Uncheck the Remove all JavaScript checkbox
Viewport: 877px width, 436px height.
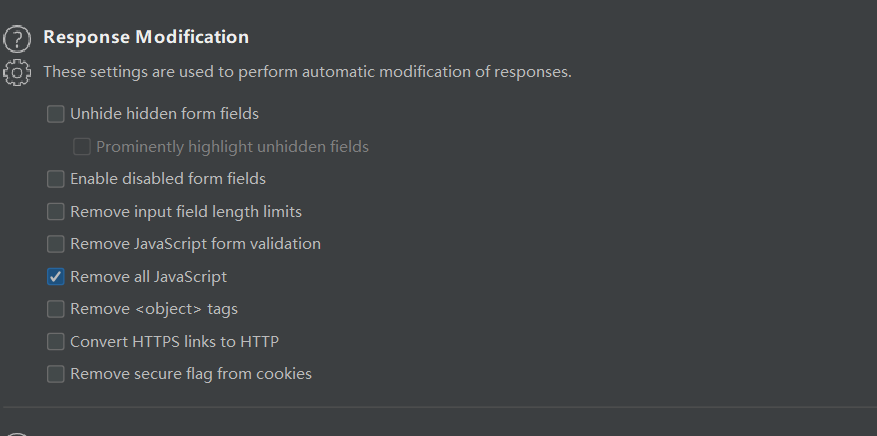tap(56, 277)
